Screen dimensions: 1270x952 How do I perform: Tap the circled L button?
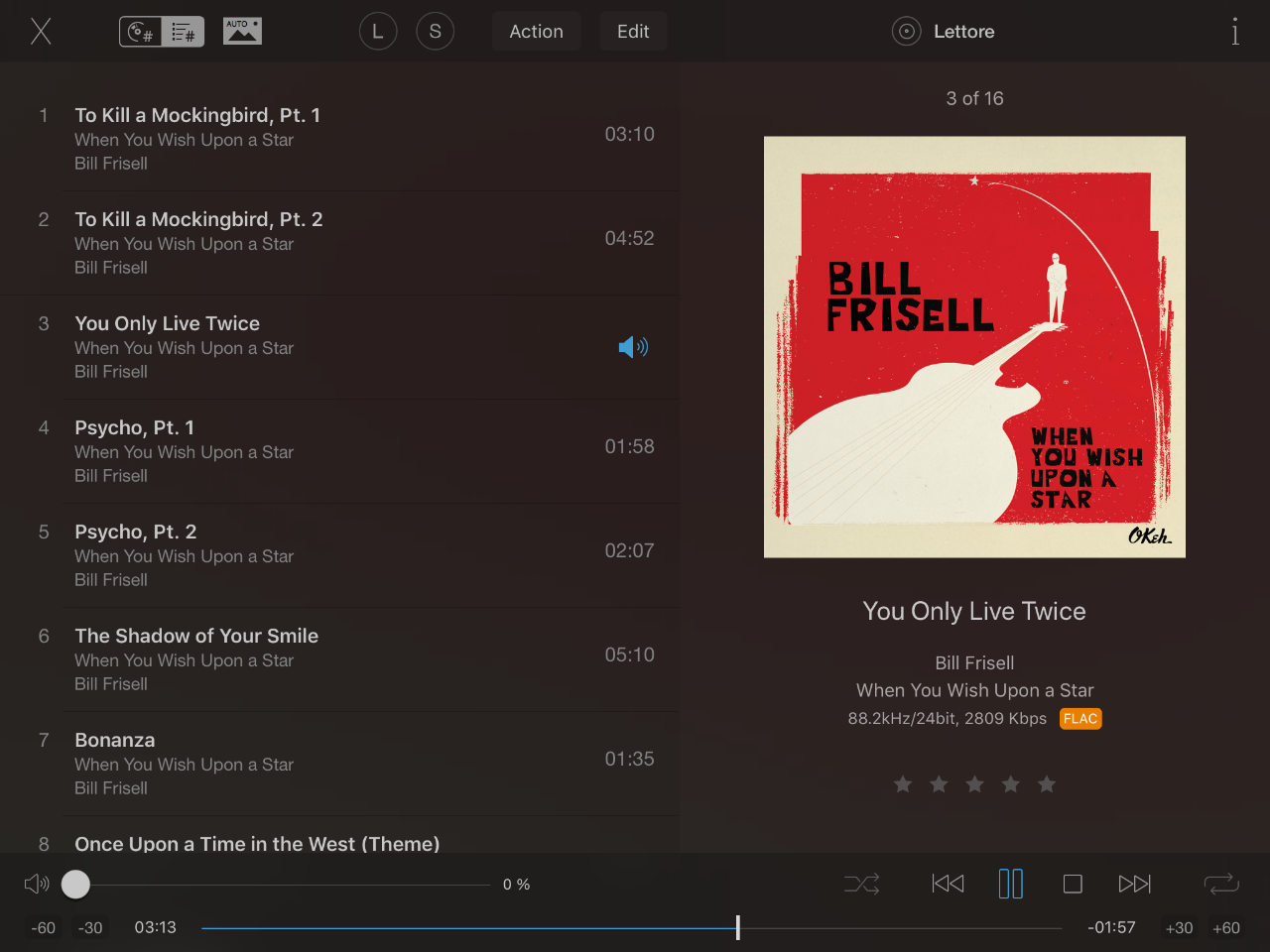click(378, 32)
